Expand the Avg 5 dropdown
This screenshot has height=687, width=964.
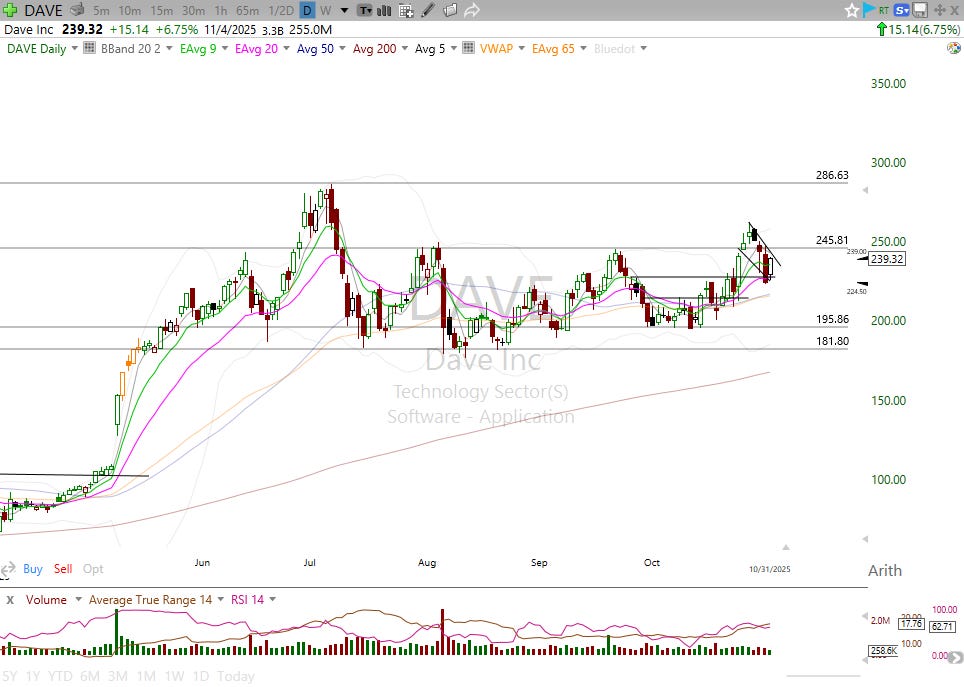[454, 48]
